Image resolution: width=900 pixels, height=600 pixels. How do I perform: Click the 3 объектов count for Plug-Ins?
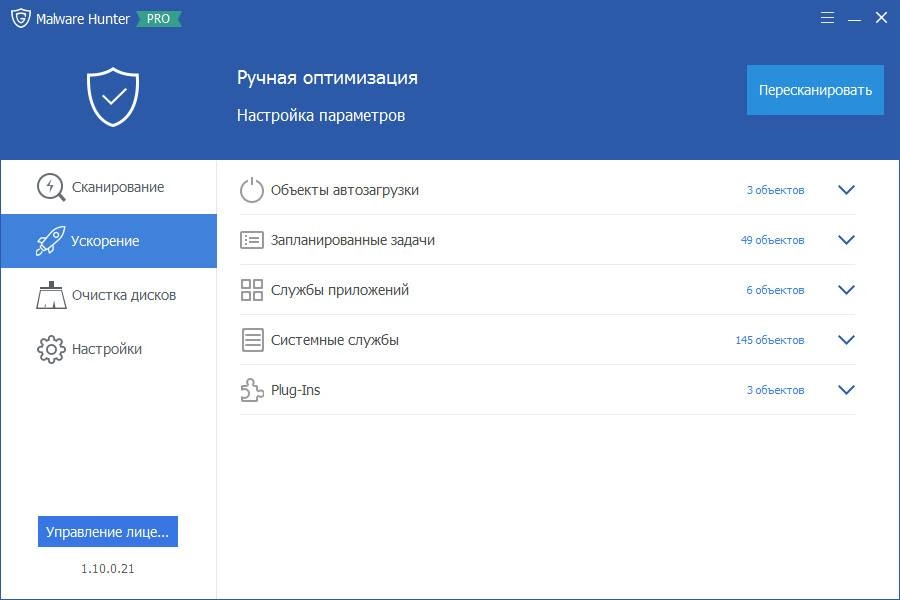coord(775,390)
